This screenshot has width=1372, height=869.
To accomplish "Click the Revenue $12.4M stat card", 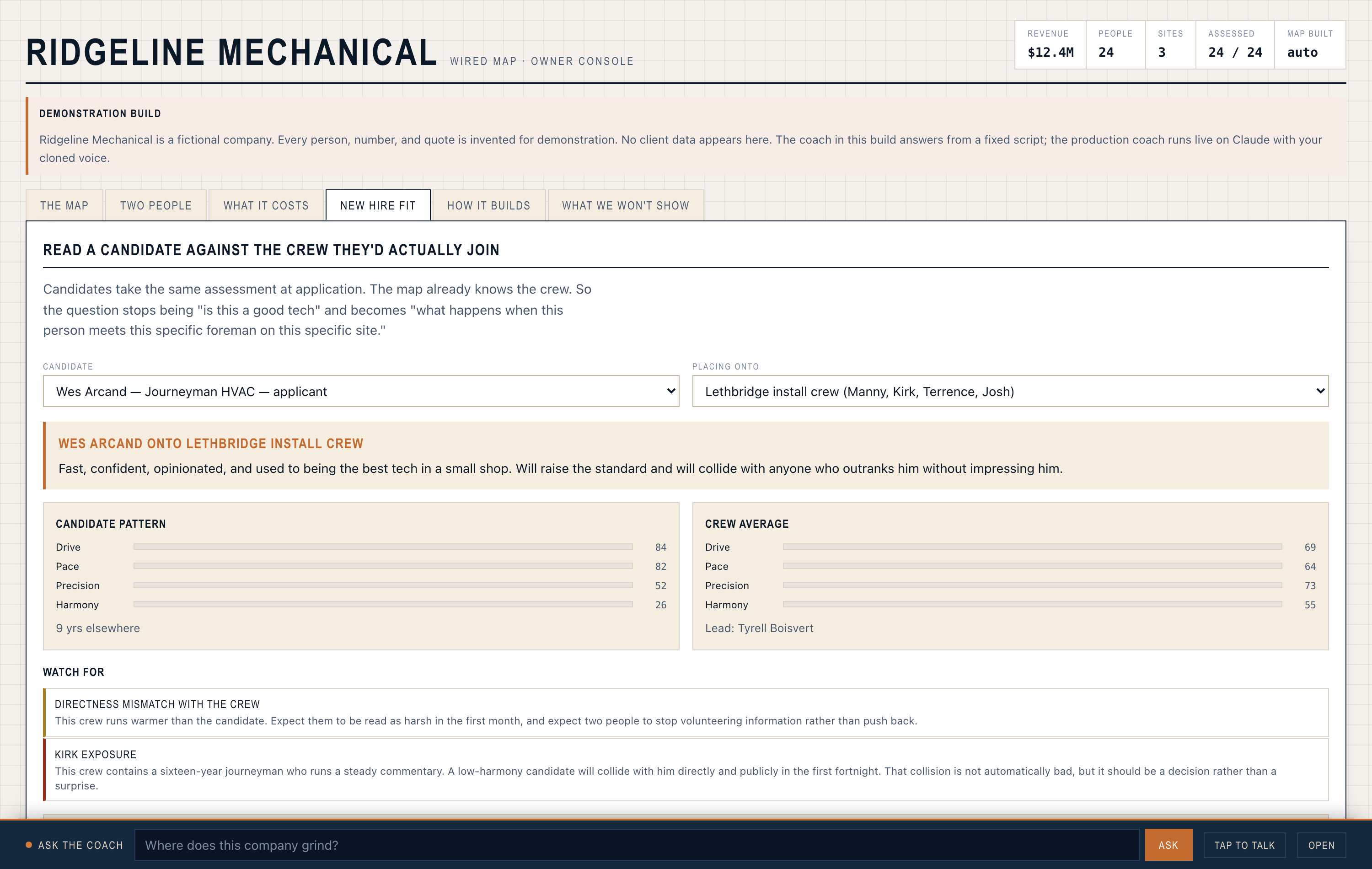I will tap(1050, 45).
